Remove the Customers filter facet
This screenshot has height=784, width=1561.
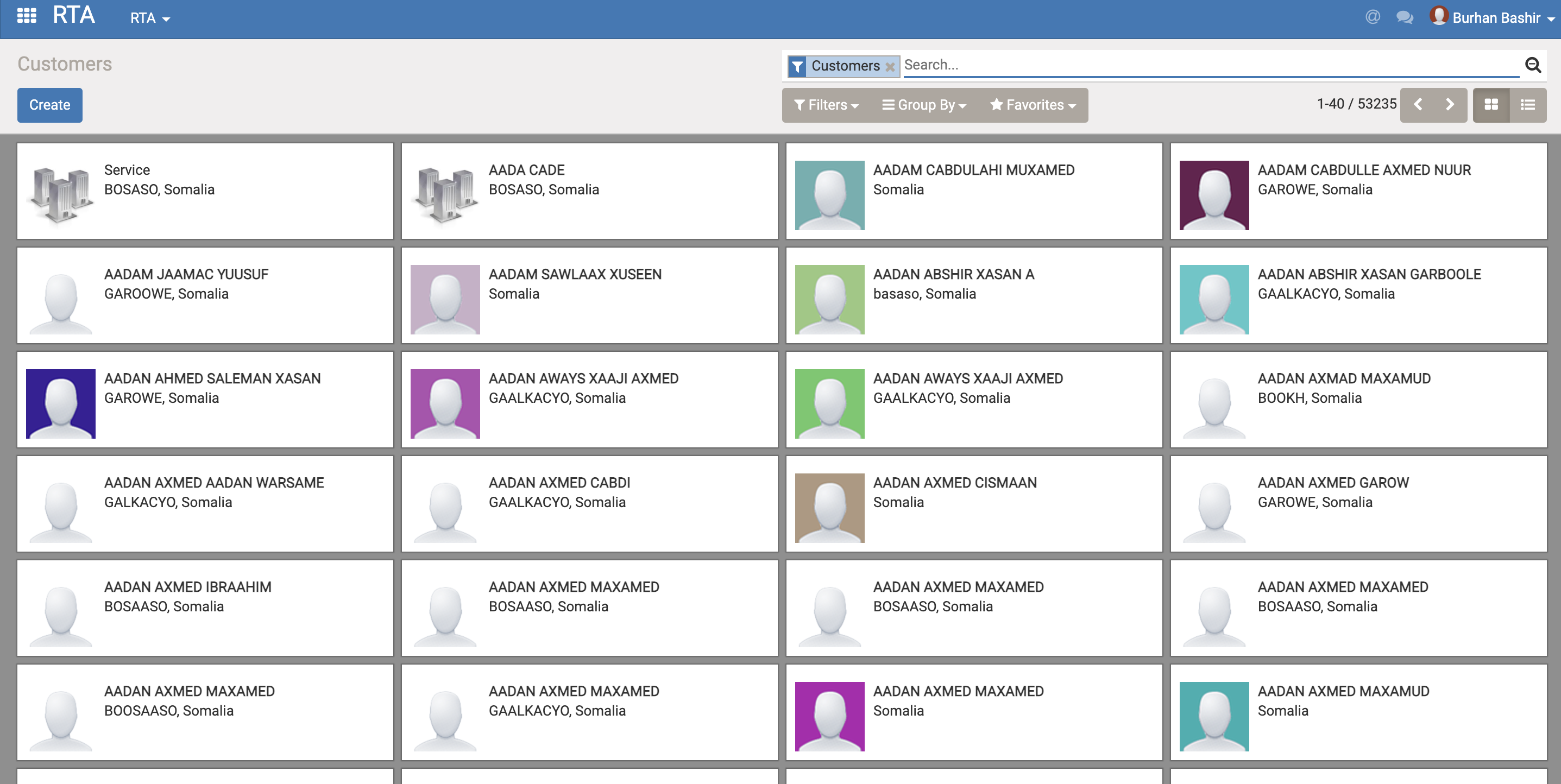890,67
